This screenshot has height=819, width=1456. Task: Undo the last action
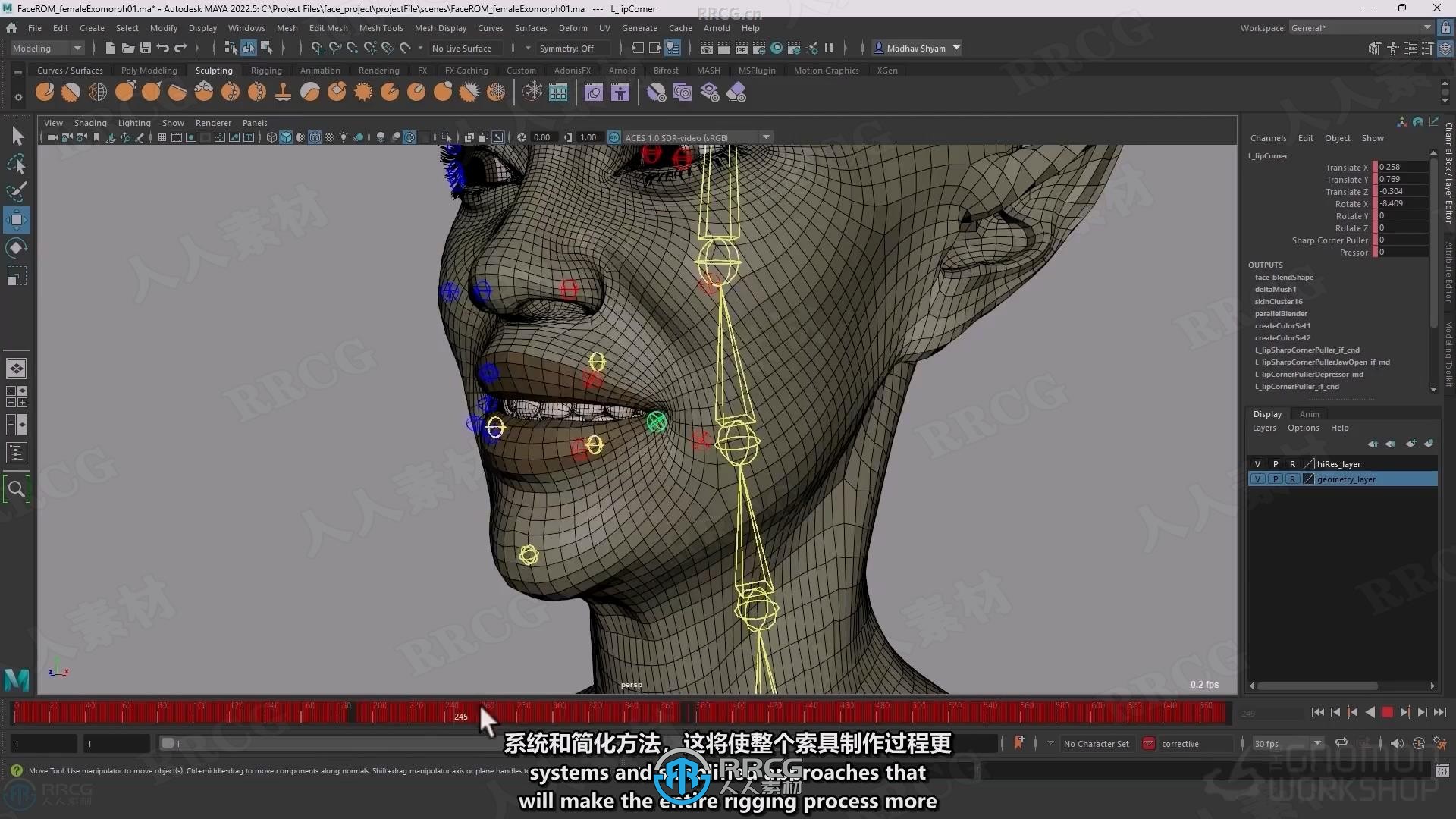163,49
